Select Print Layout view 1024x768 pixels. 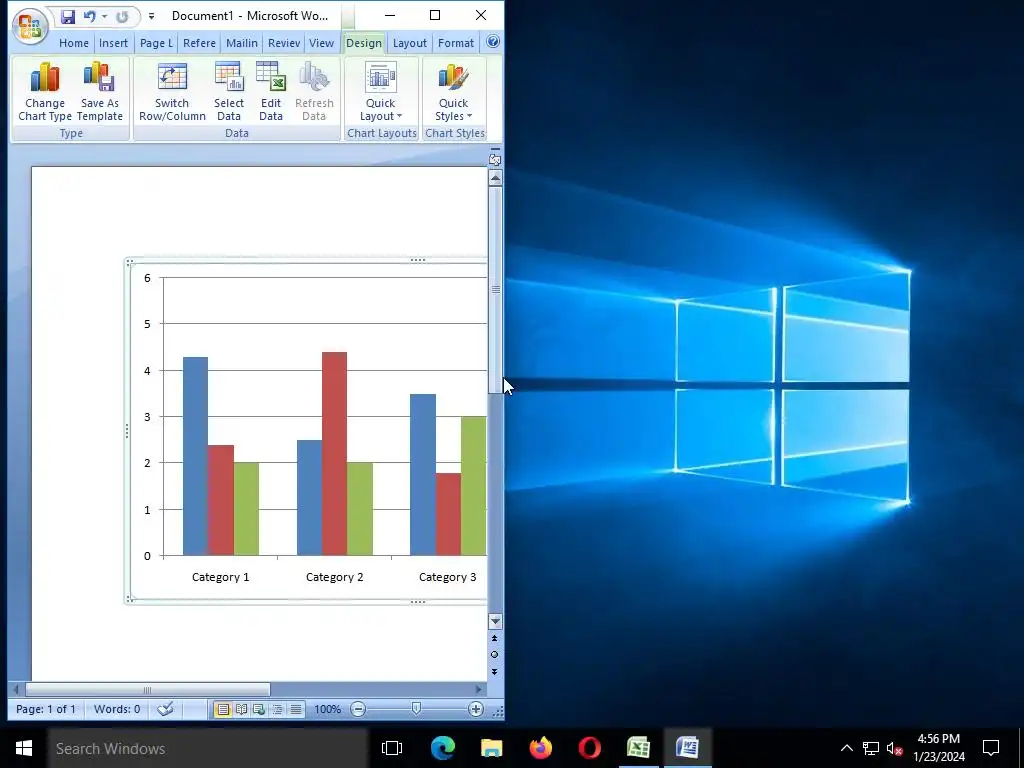coord(223,709)
